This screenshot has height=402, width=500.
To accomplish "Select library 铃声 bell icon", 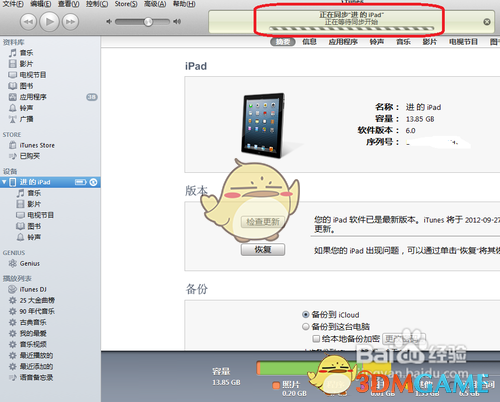I will [x=13, y=108].
